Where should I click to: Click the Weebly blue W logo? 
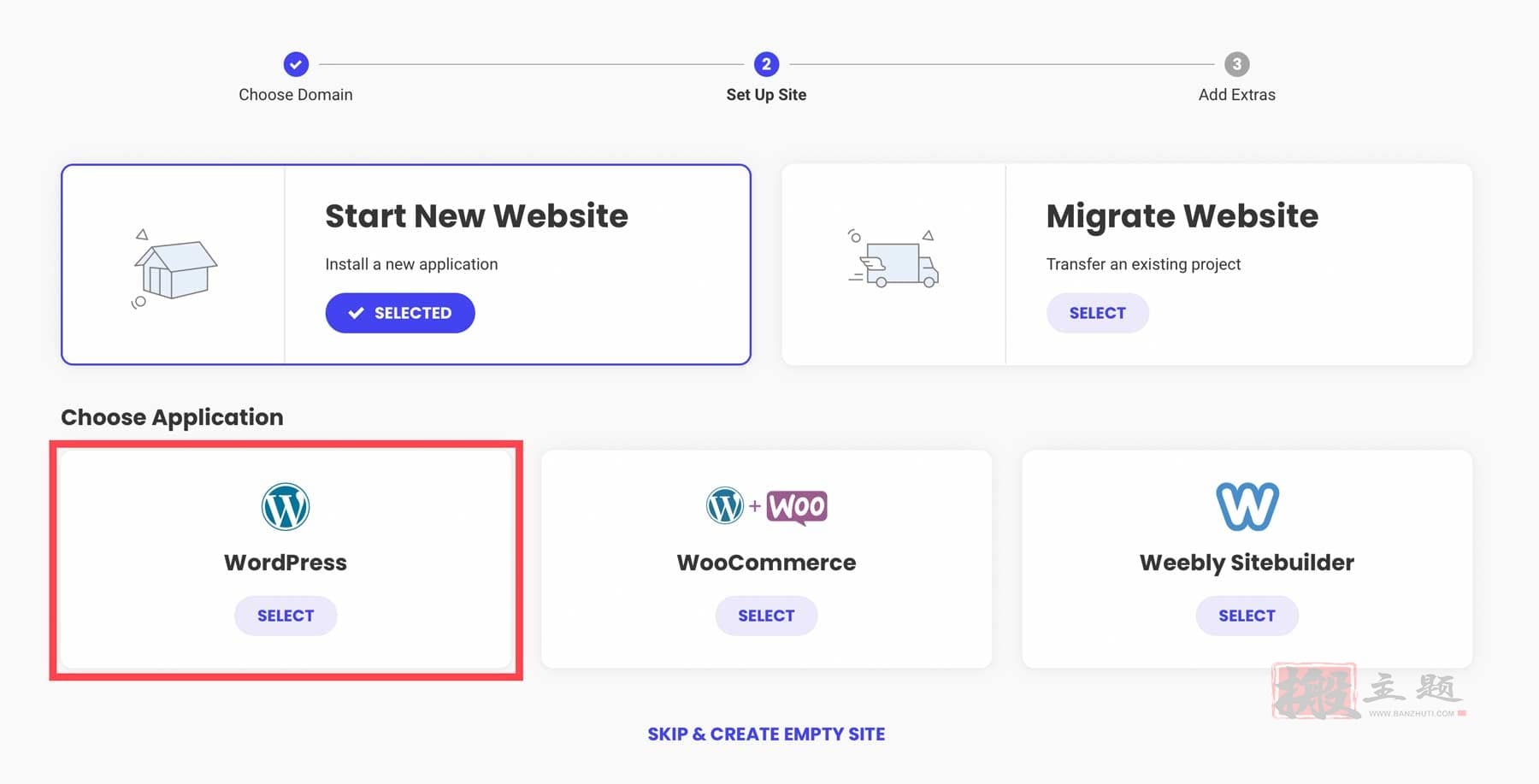1247,506
